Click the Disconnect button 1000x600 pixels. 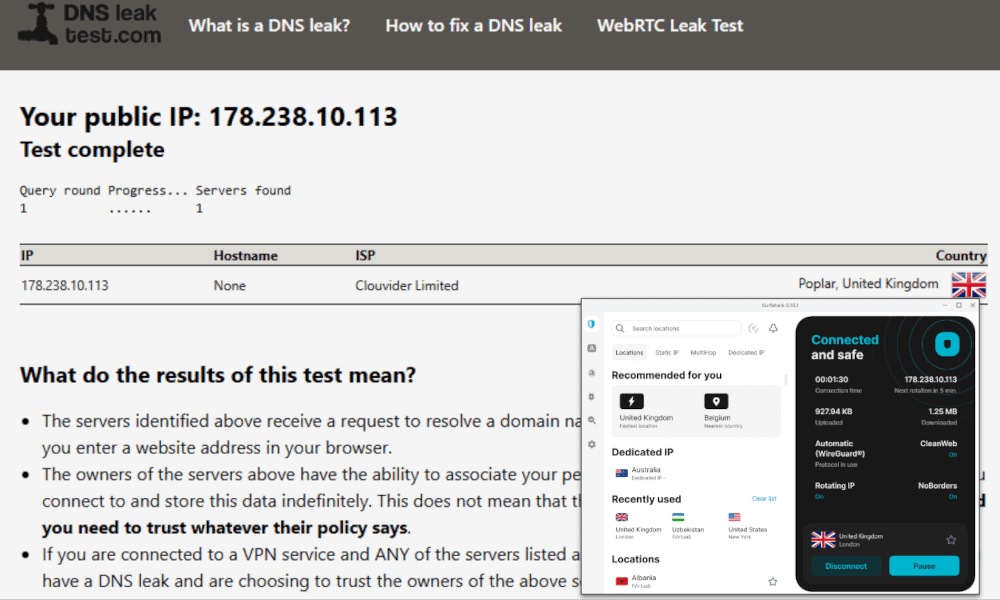[846, 566]
